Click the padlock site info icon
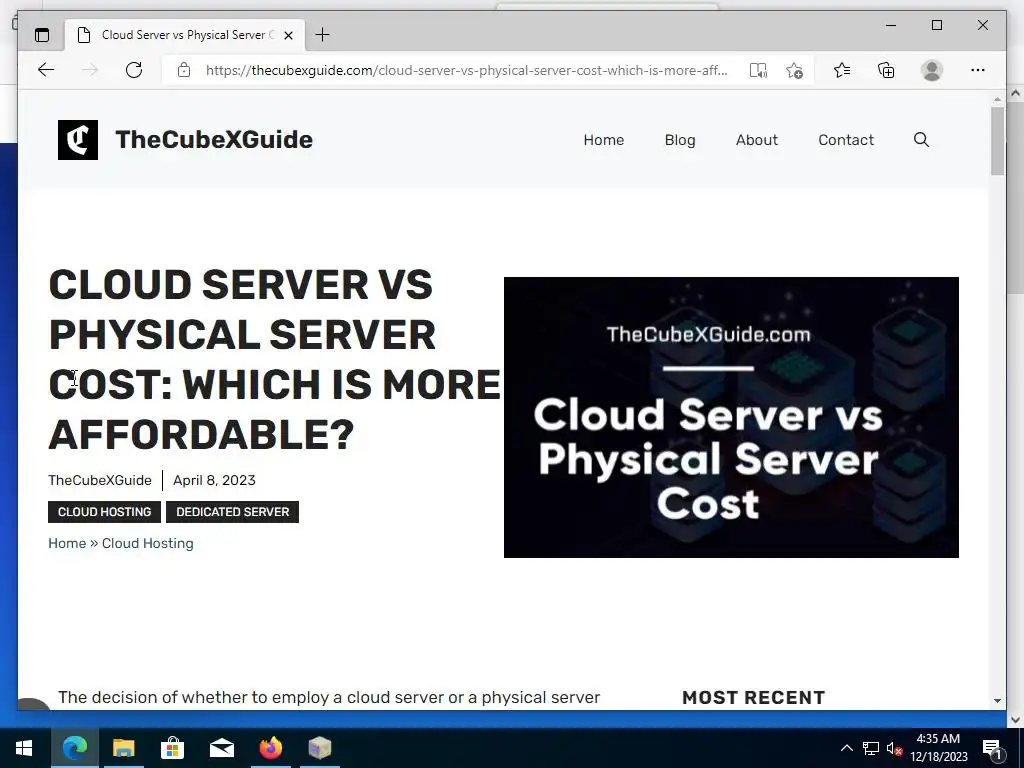Image resolution: width=1024 pixels, height=768 pixels. [184, 70]
